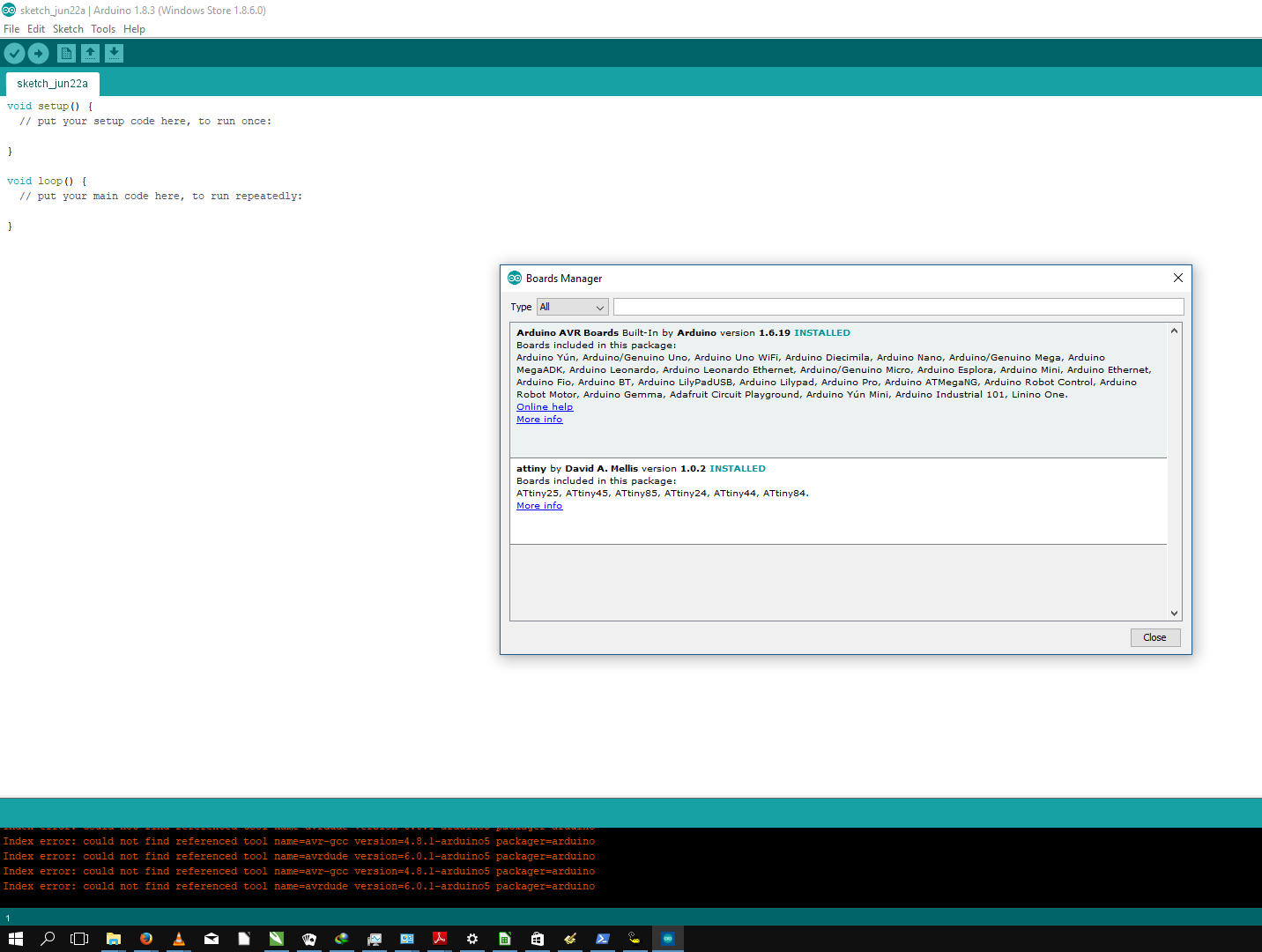Open the blank document icon on the taskbar

coord(244,939)
